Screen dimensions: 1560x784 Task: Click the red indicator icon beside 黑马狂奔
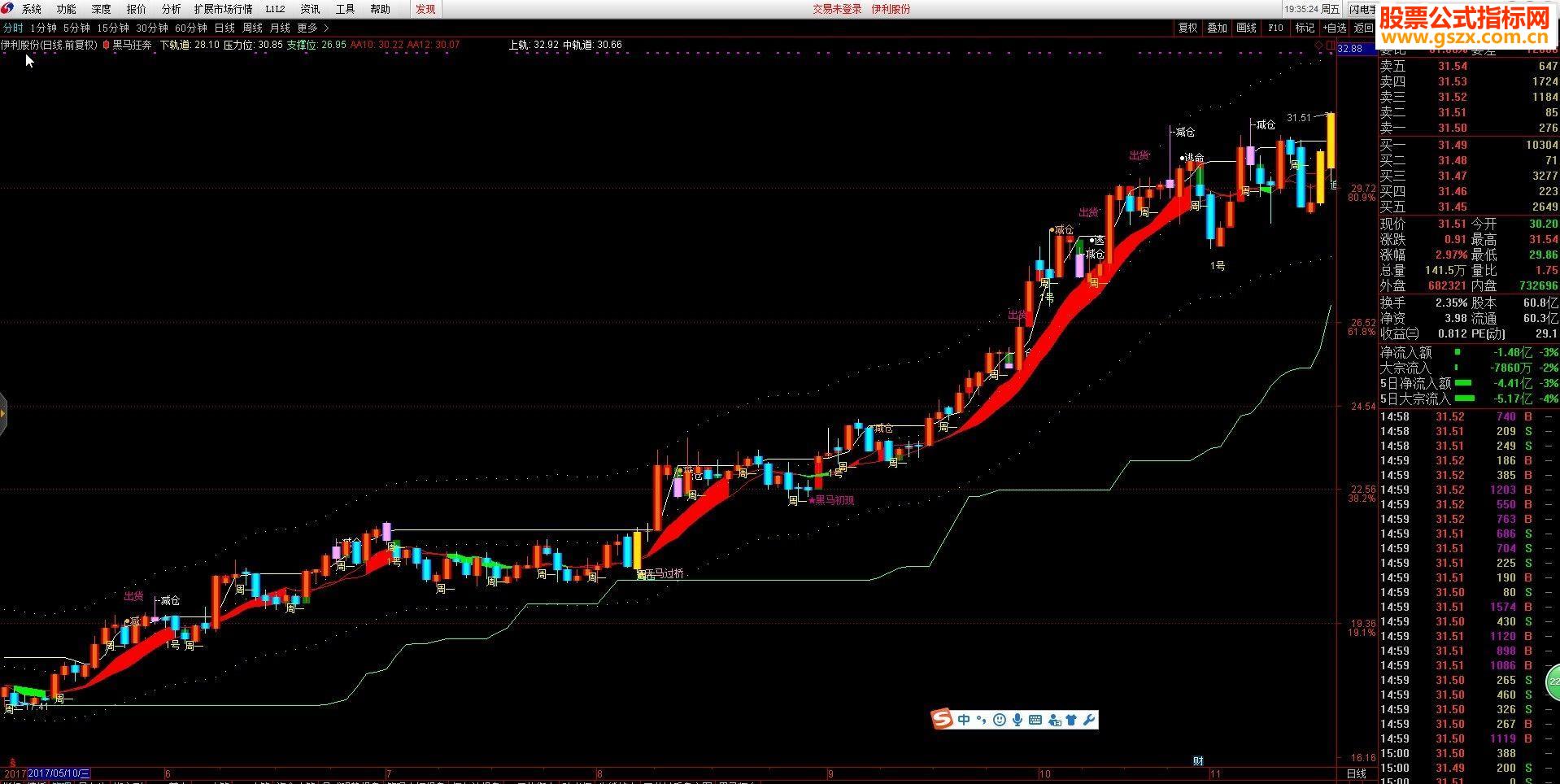pyautogui.click(x=106, y=46)
